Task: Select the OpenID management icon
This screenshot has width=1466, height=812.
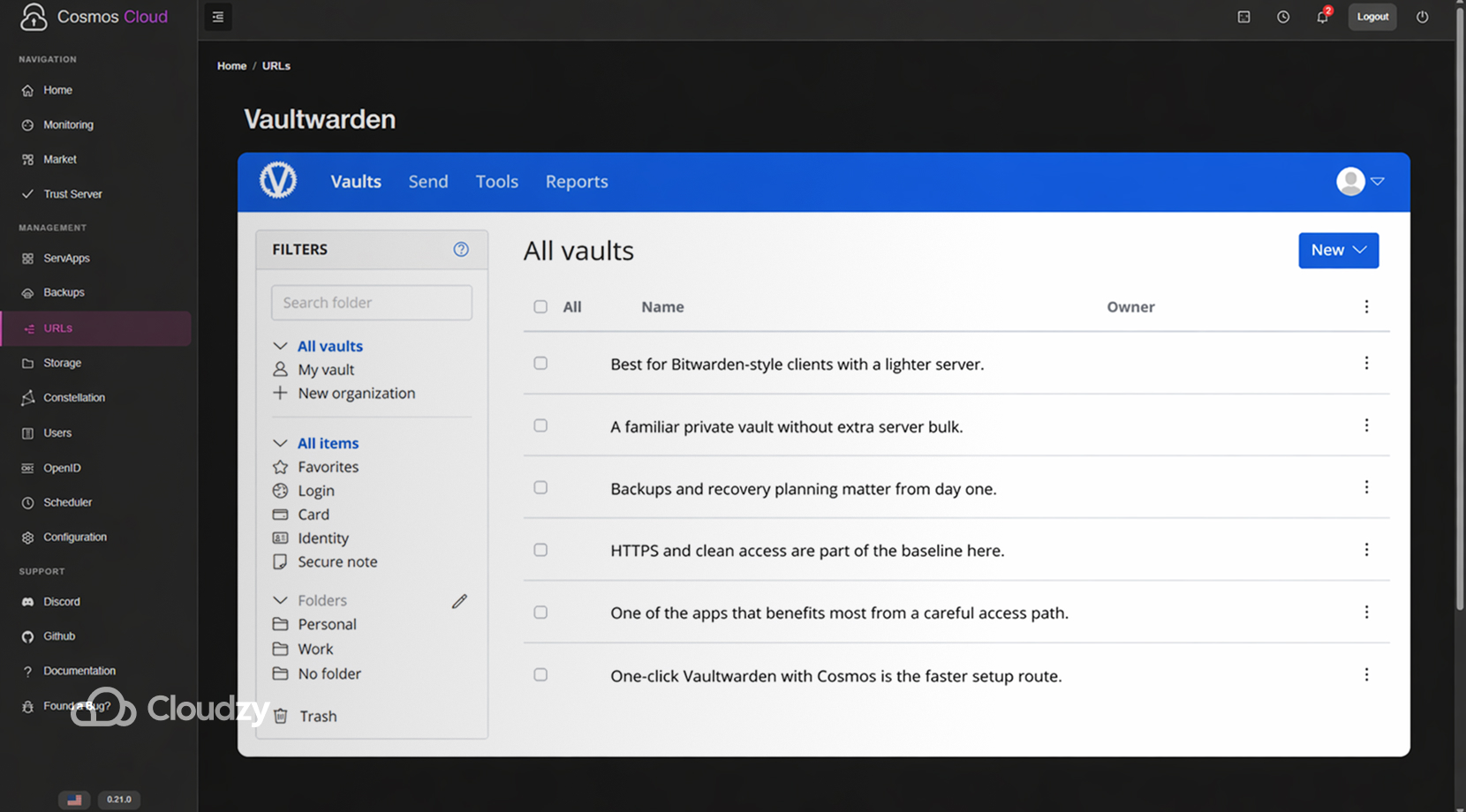Action: [x=27, y=468]
